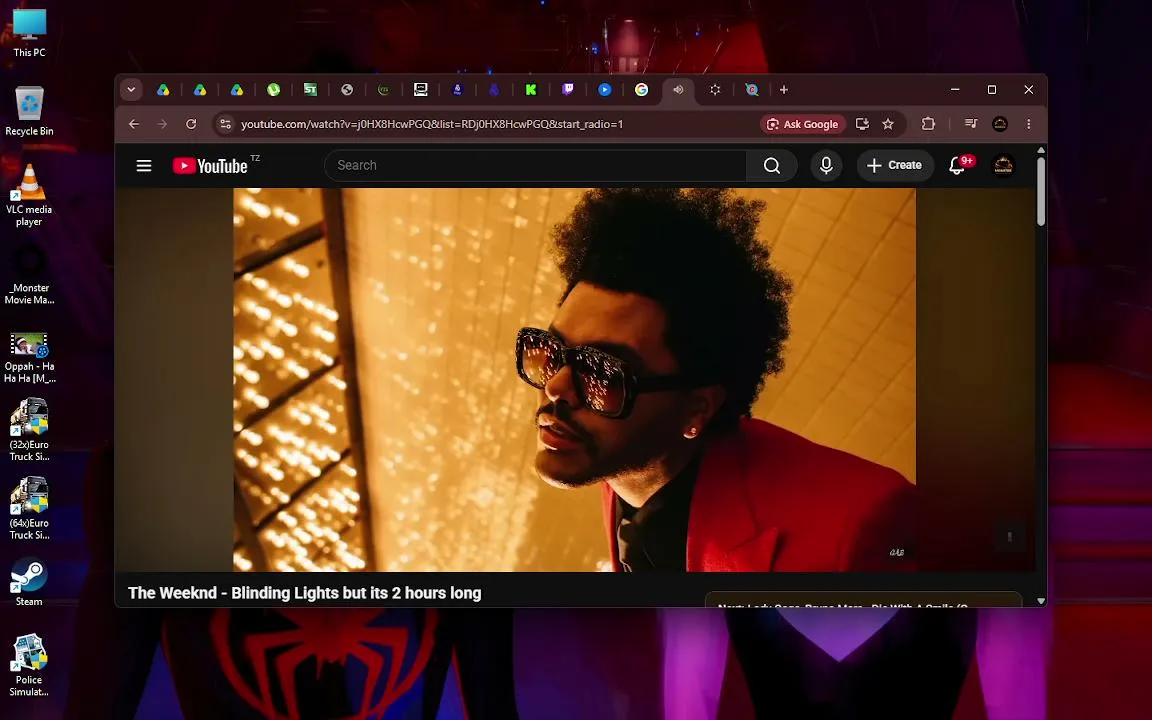Select the active YouTube tab with speaker icon
This screenshot has height=720, width=1152.
click(678, 90)
